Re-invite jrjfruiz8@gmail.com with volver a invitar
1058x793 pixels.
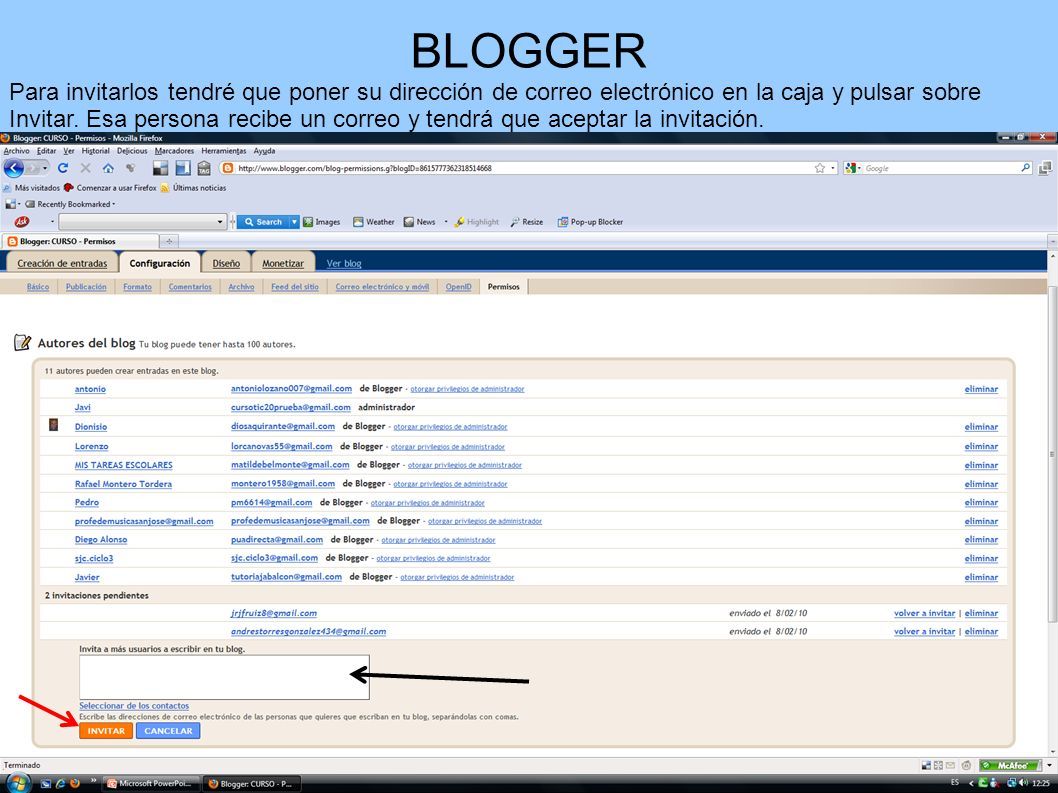tap(924, 613)
